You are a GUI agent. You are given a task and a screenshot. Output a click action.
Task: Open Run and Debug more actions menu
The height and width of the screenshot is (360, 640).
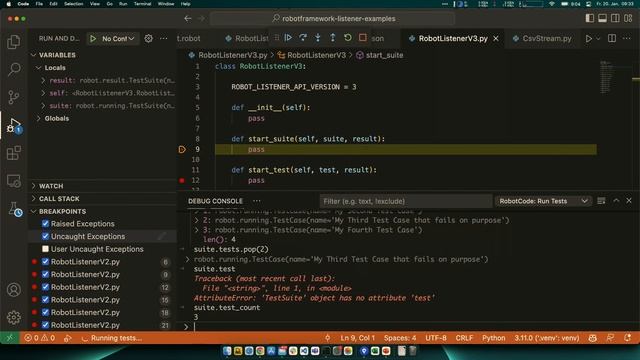pos(164,38)
